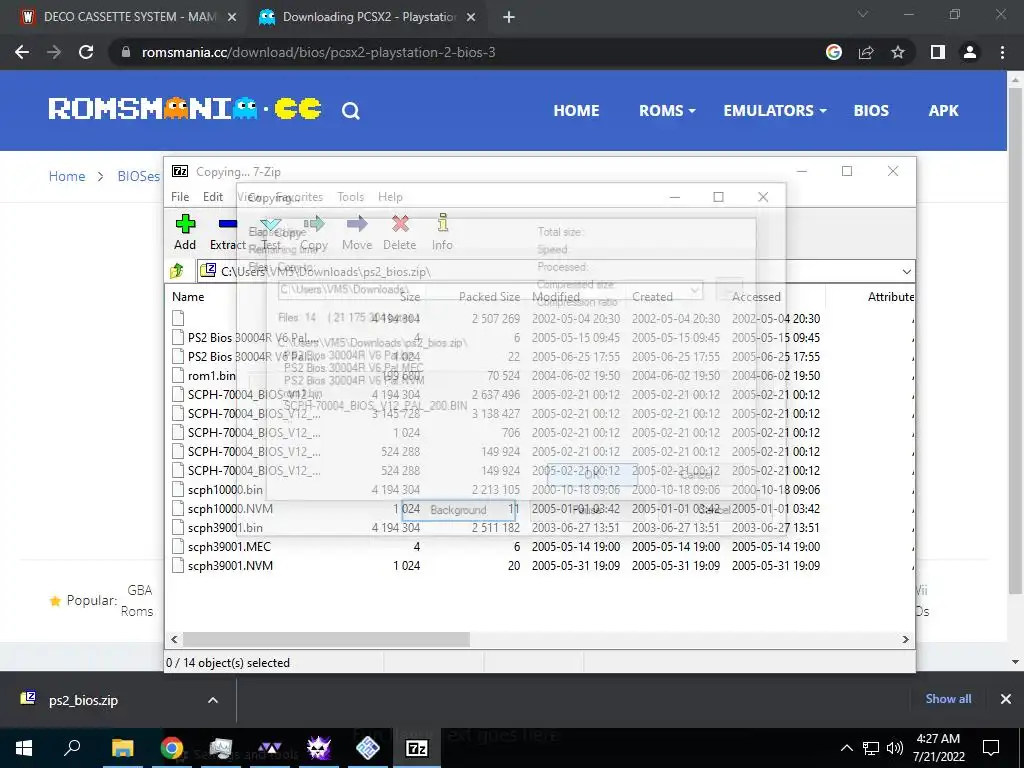1024x768 pixels.
Task: Sort by Accessed column header
Action: (x=756, y=296)
